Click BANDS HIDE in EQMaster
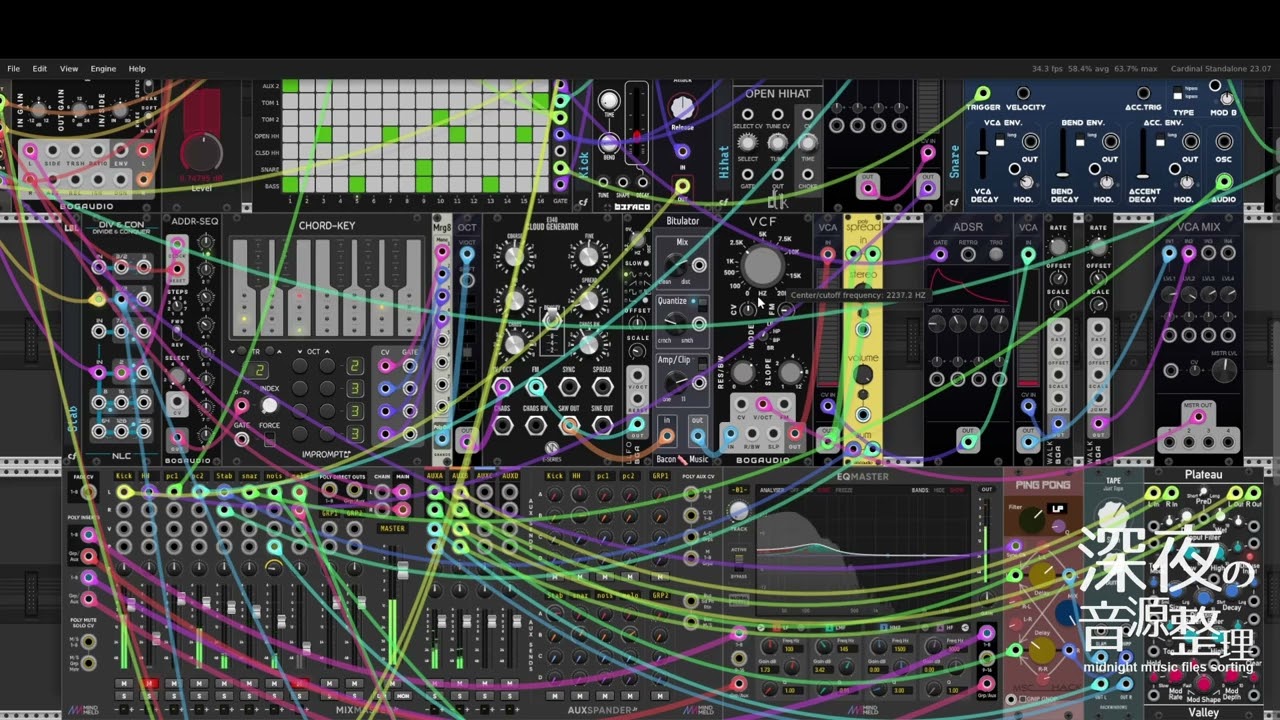Viewport: 1280px width, 720px height. (938, 491)
